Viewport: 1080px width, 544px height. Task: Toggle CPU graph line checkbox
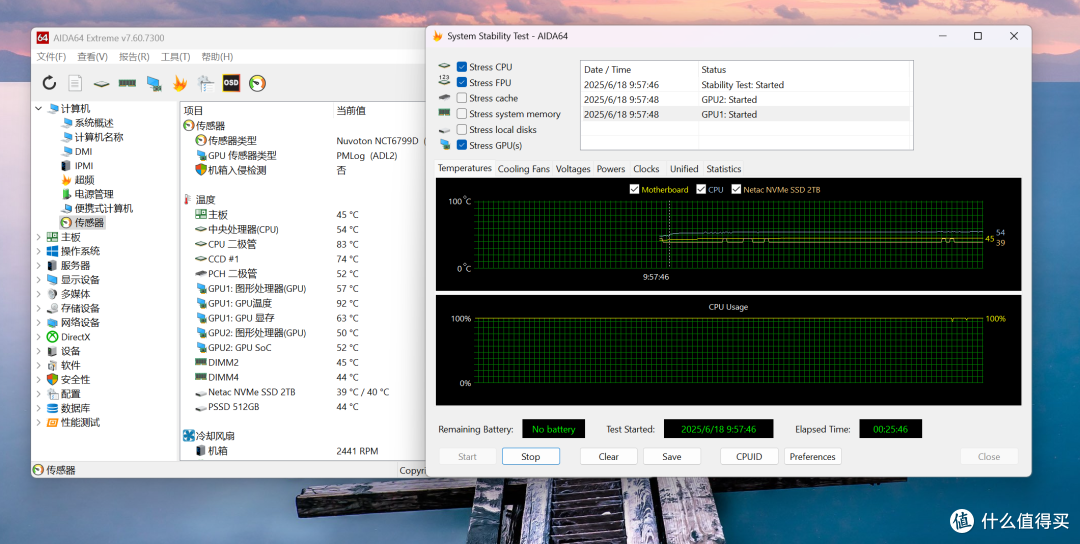pyautogui.click(x=701, y=189)
